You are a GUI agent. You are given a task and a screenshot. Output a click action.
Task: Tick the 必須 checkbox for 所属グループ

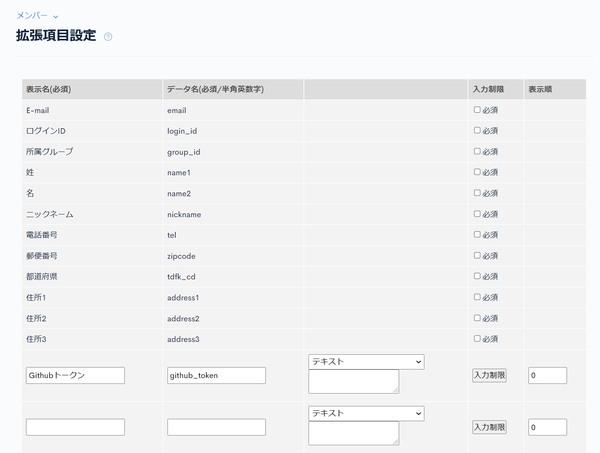tap(477, 152)
